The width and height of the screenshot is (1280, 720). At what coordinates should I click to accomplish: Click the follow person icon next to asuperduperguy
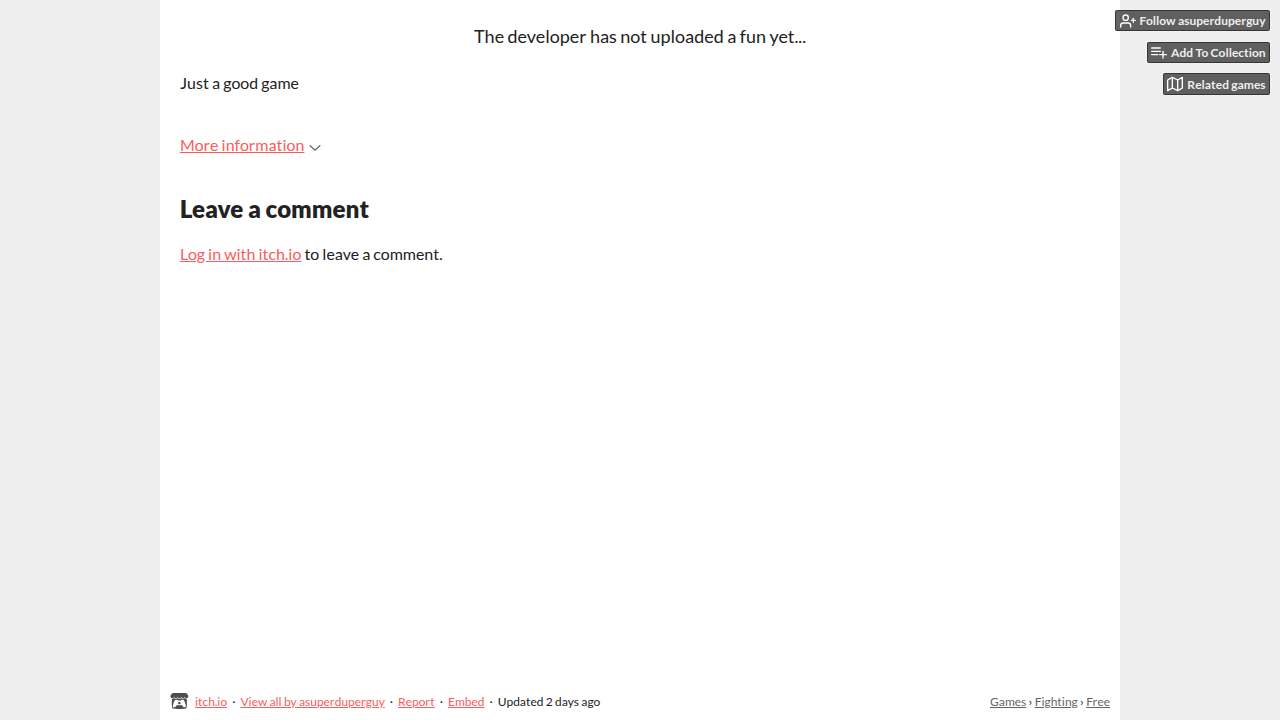pyautogui.click(x=1127, y=21)
